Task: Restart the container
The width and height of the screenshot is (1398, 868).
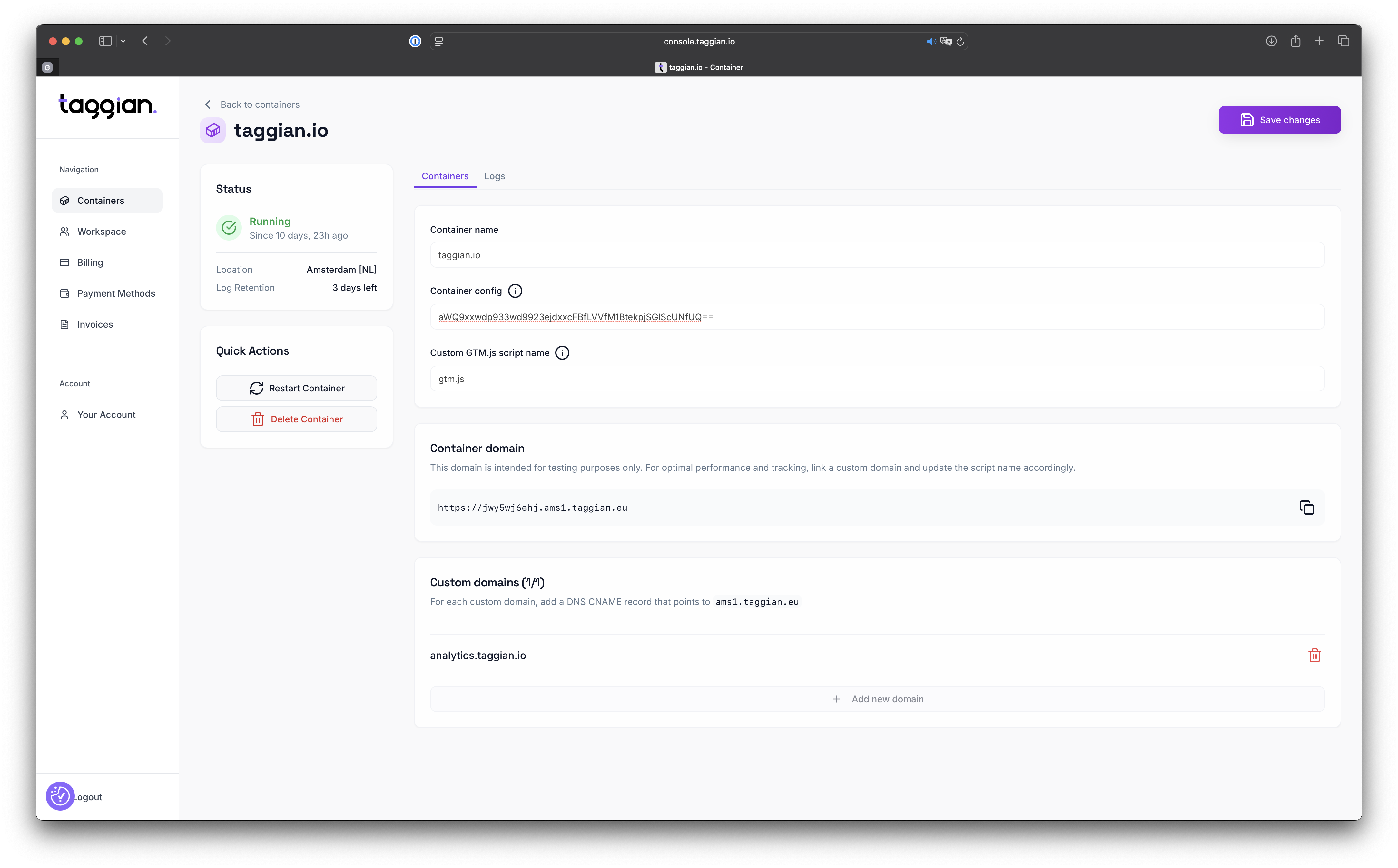Action: pos(296,388)
